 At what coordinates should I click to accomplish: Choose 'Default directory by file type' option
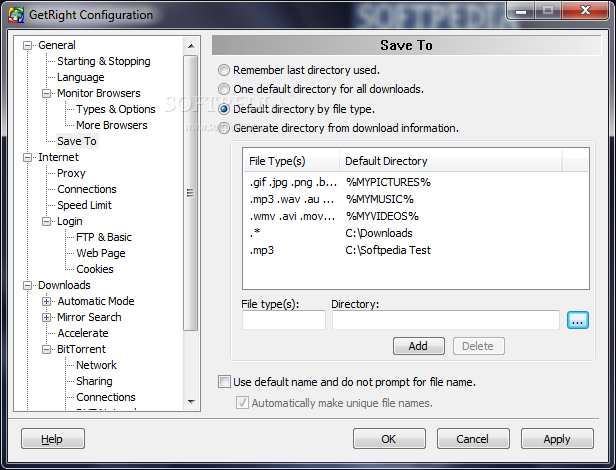pos(224,109)
